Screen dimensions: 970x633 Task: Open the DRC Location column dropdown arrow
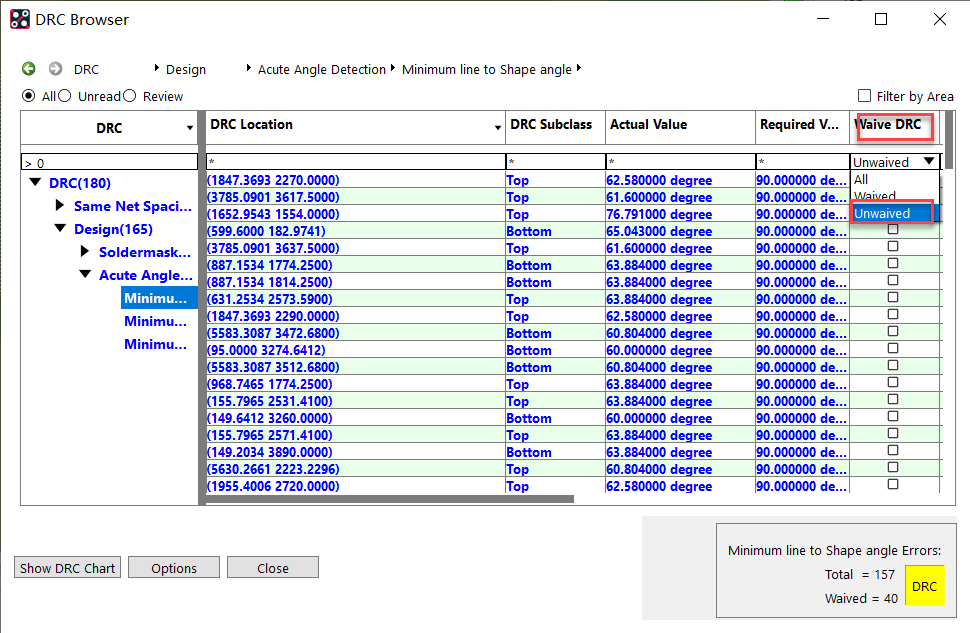coord(498,128)
